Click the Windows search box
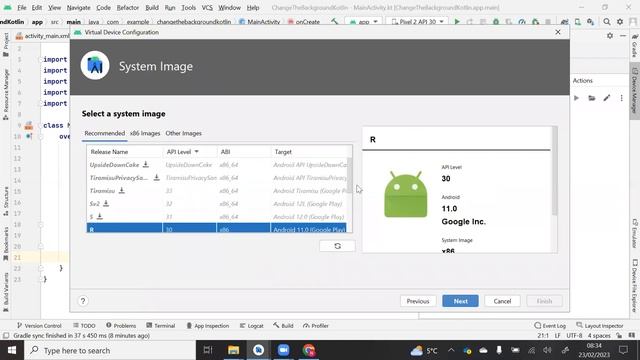 pos(110,350)
